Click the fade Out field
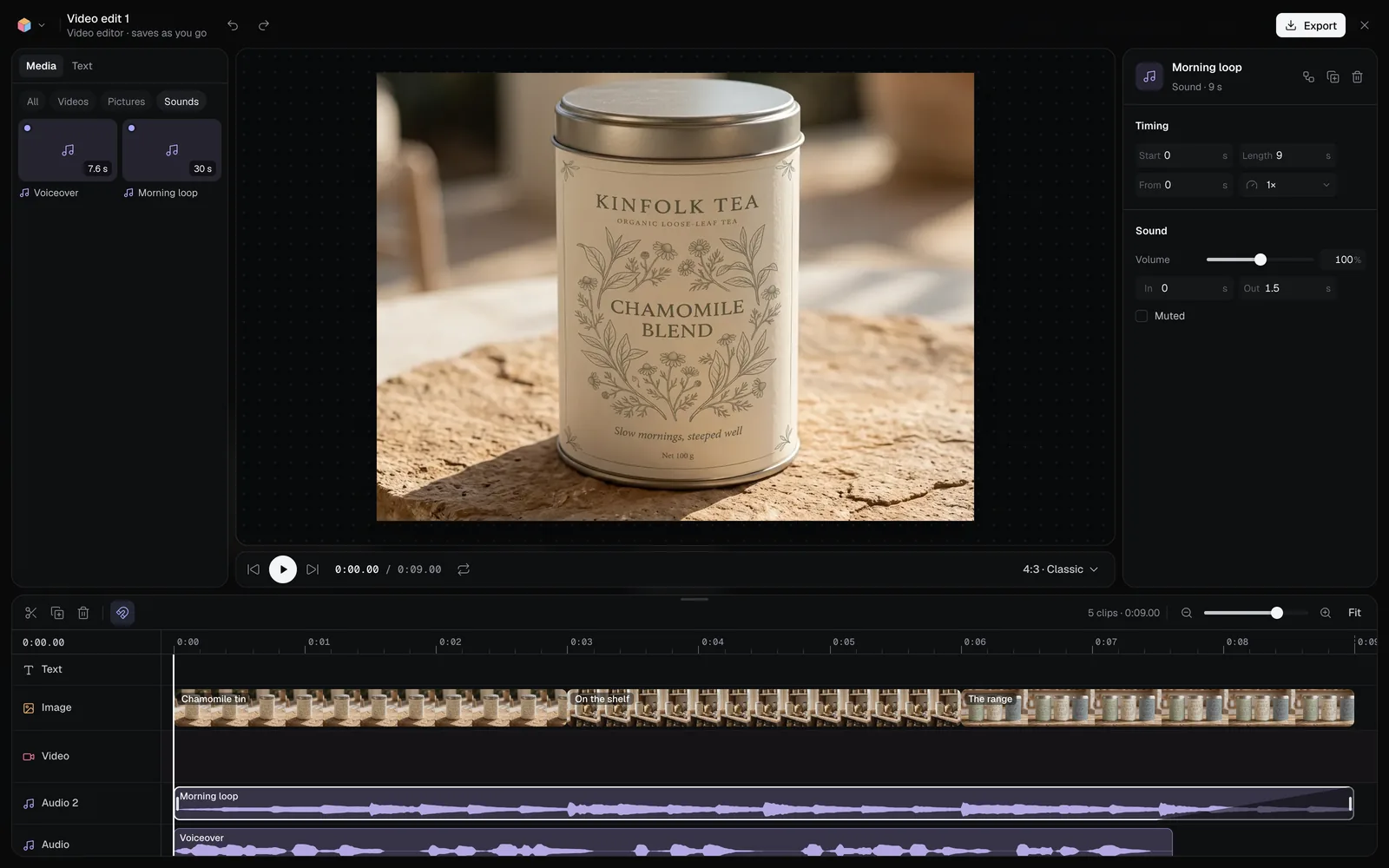This screenshot has height=868, width=1389. coord(1287,288)
